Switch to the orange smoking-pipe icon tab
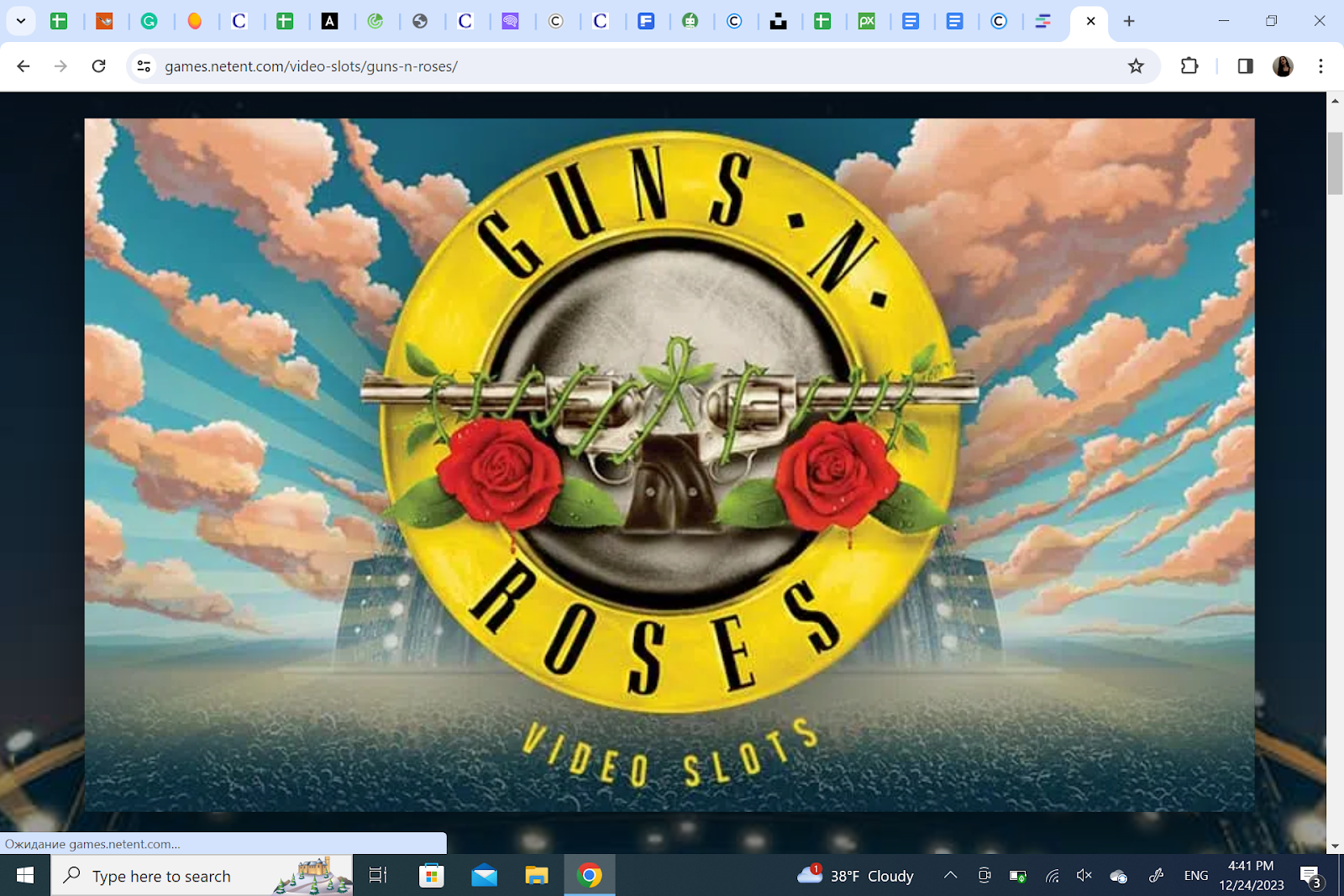 tap(104, 21)
